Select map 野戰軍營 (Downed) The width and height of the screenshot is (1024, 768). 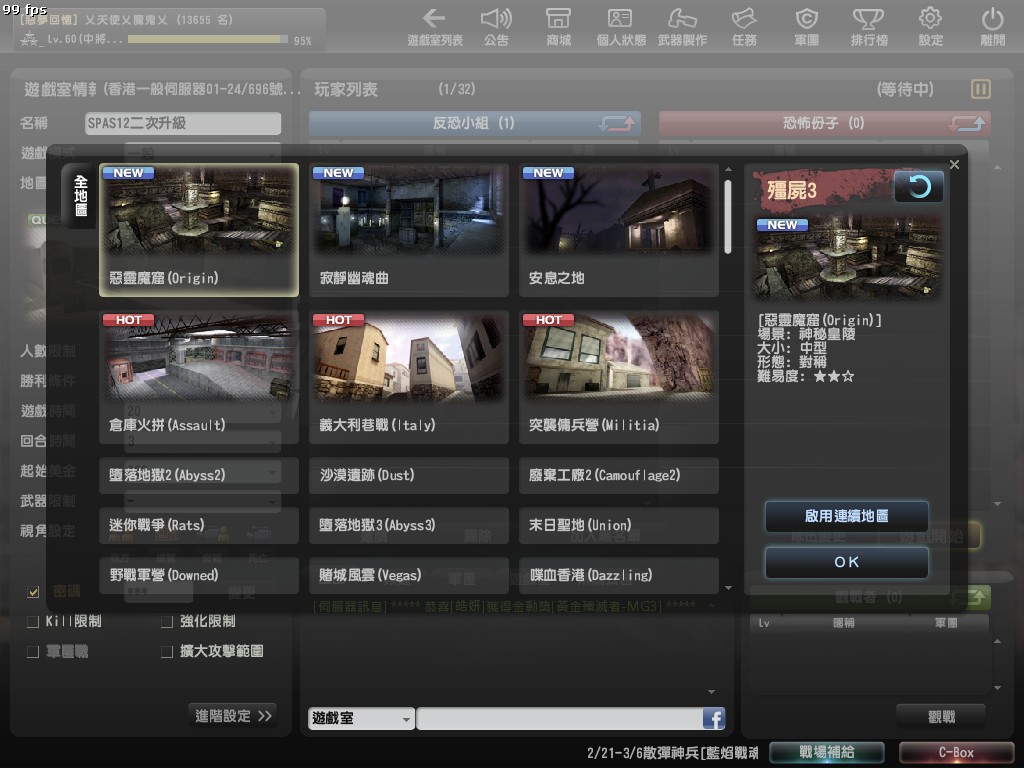(x=199, y=575)
